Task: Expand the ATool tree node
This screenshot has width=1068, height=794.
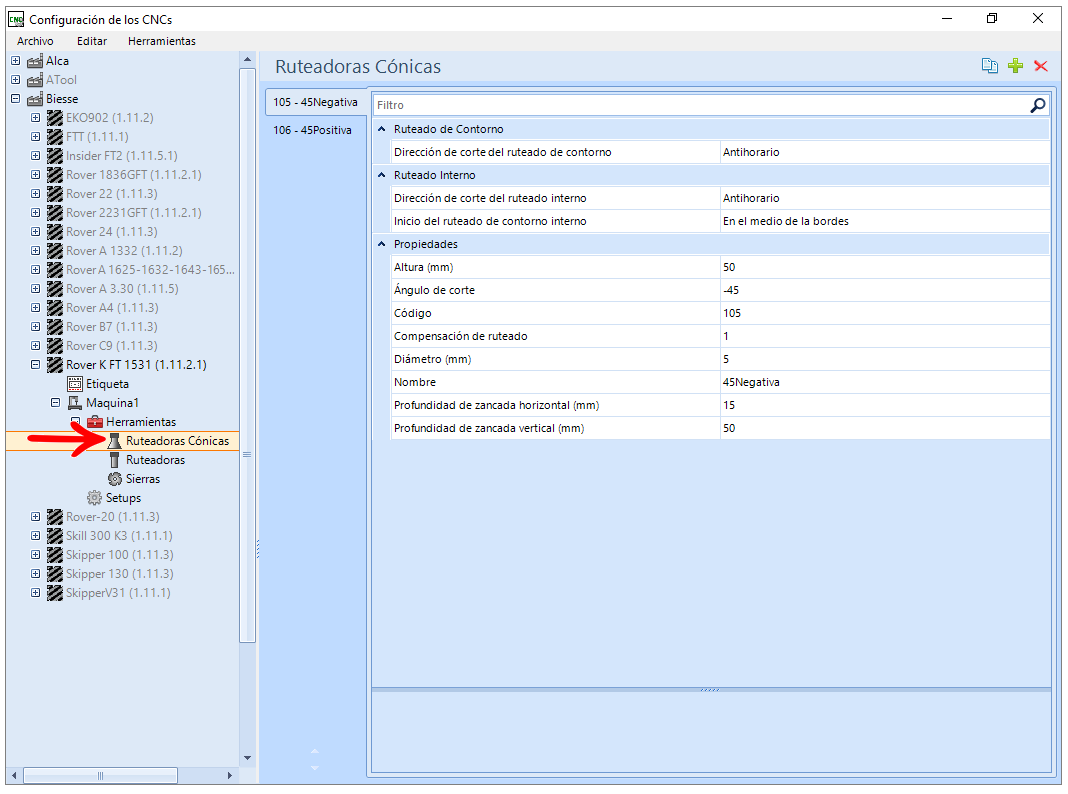Action: tap(16, 80)
